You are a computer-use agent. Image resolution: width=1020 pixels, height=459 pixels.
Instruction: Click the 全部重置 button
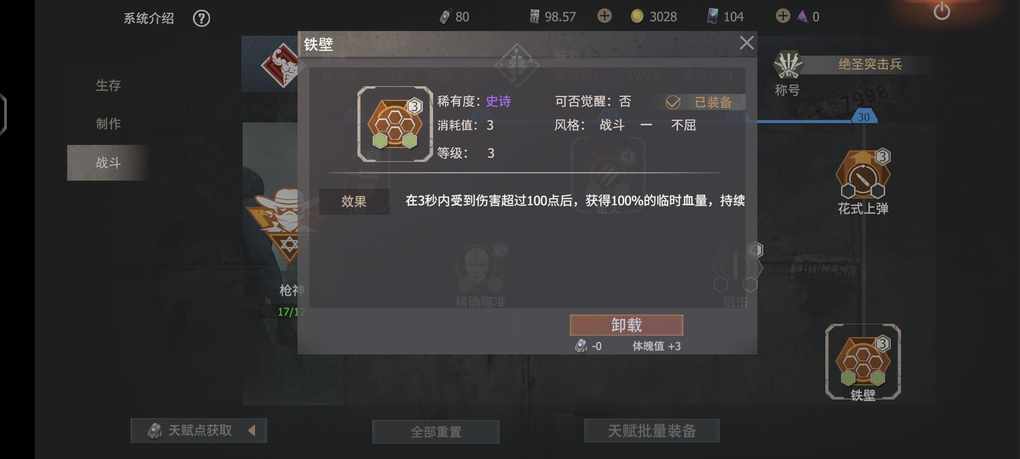click(436, 432)
